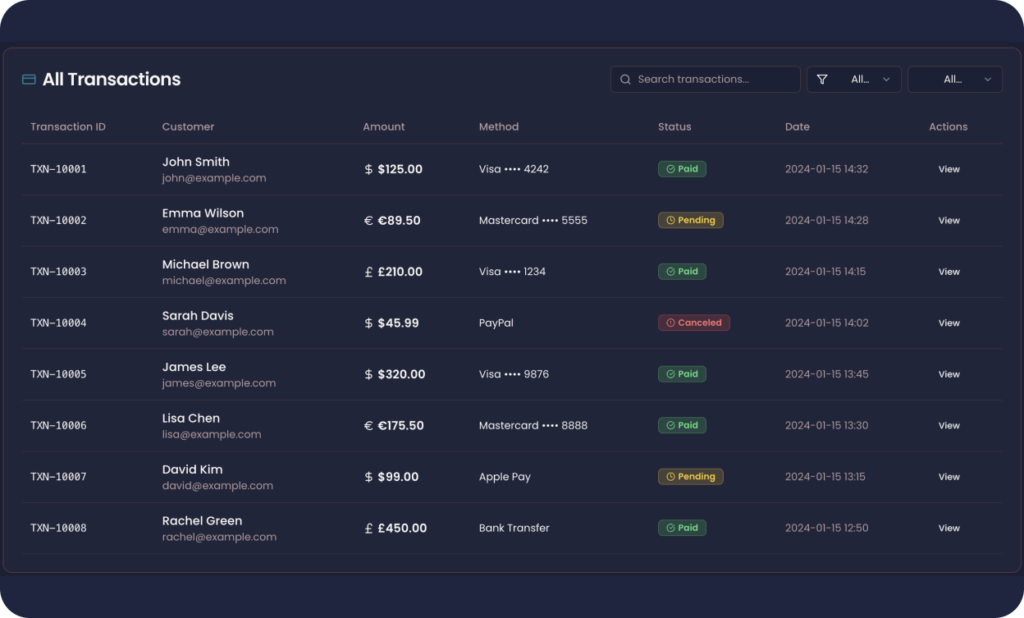1024x618 pixels.
Task: Focus the Search transactions input field
Action: (705, 79)
